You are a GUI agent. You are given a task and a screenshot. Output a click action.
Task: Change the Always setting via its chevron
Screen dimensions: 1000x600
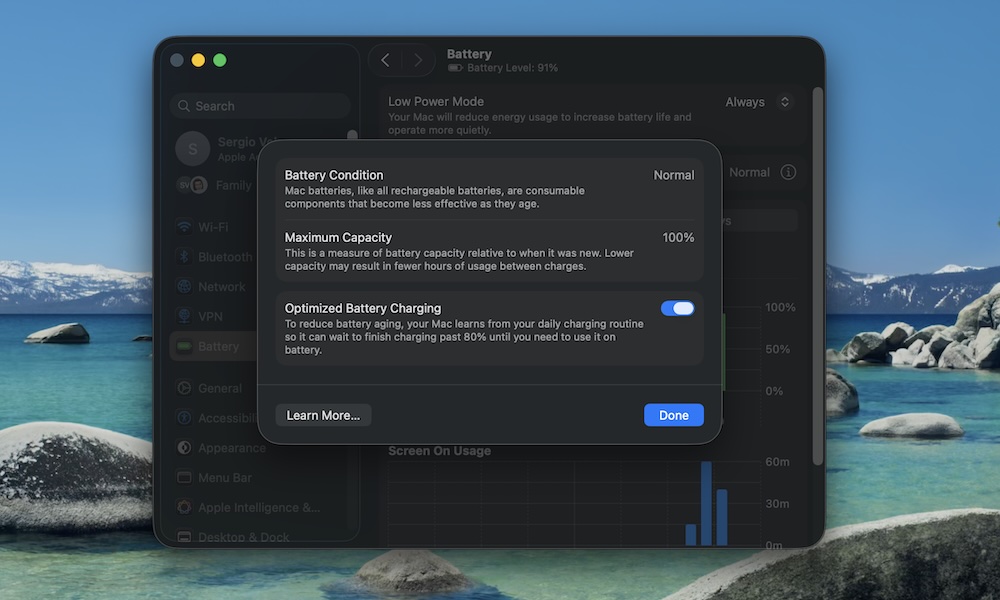click(784, 101)
